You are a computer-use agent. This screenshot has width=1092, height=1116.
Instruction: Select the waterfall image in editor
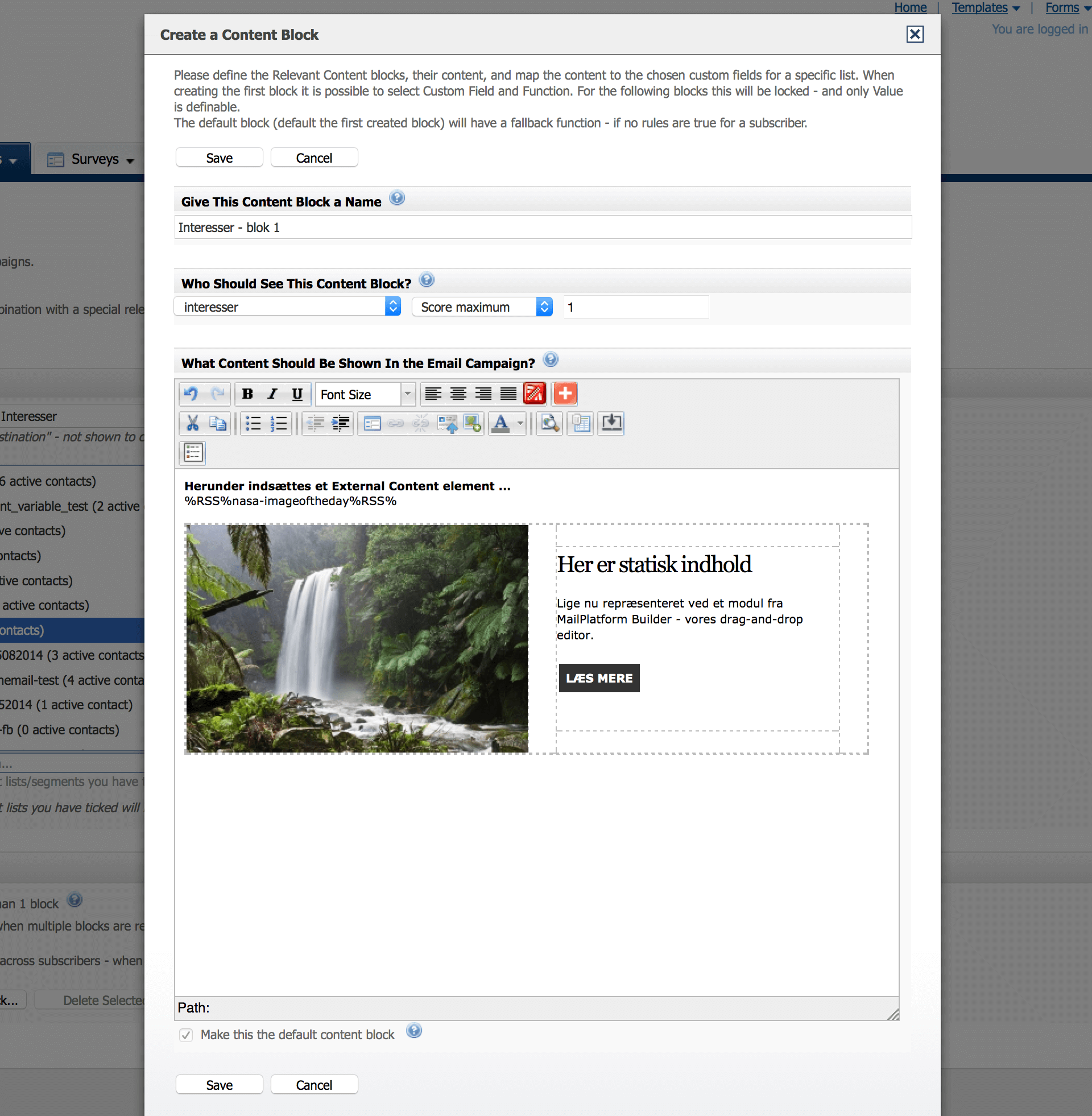click(x=357, y=638)
